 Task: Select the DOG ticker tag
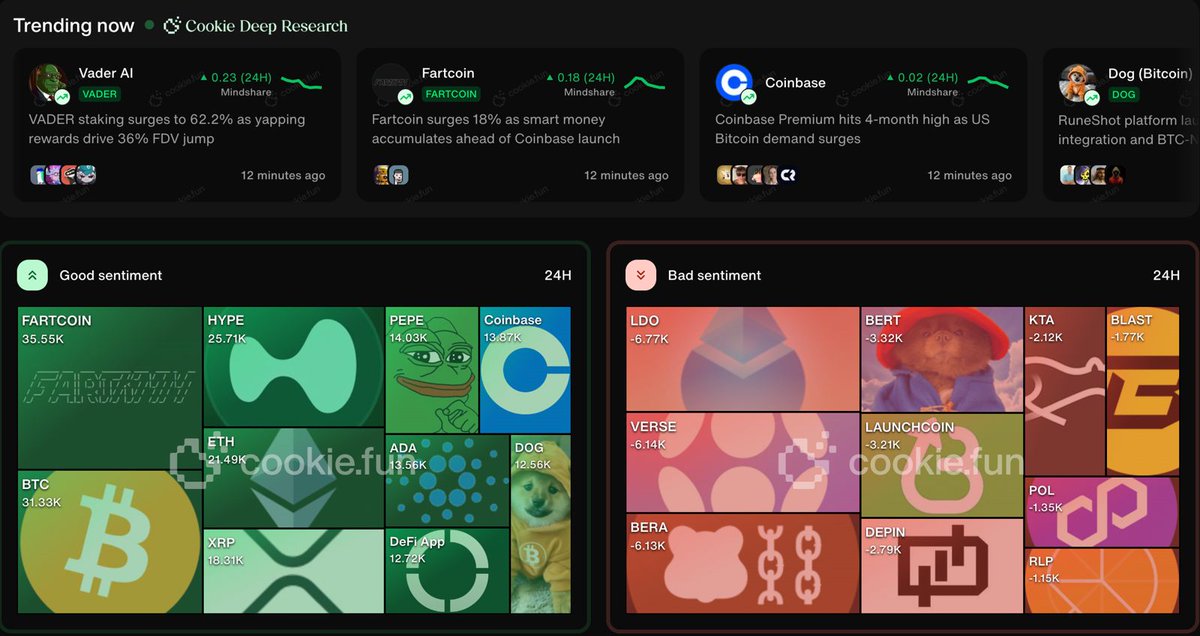click(1124, 94)
